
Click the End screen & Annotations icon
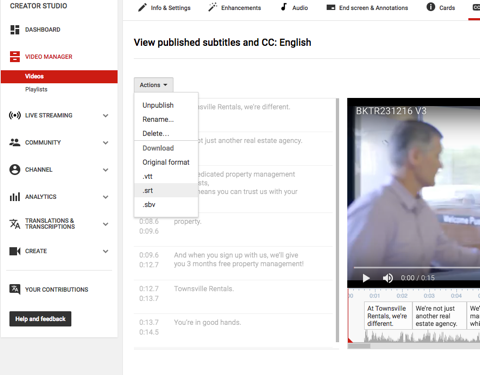click(x=331, y=7)
